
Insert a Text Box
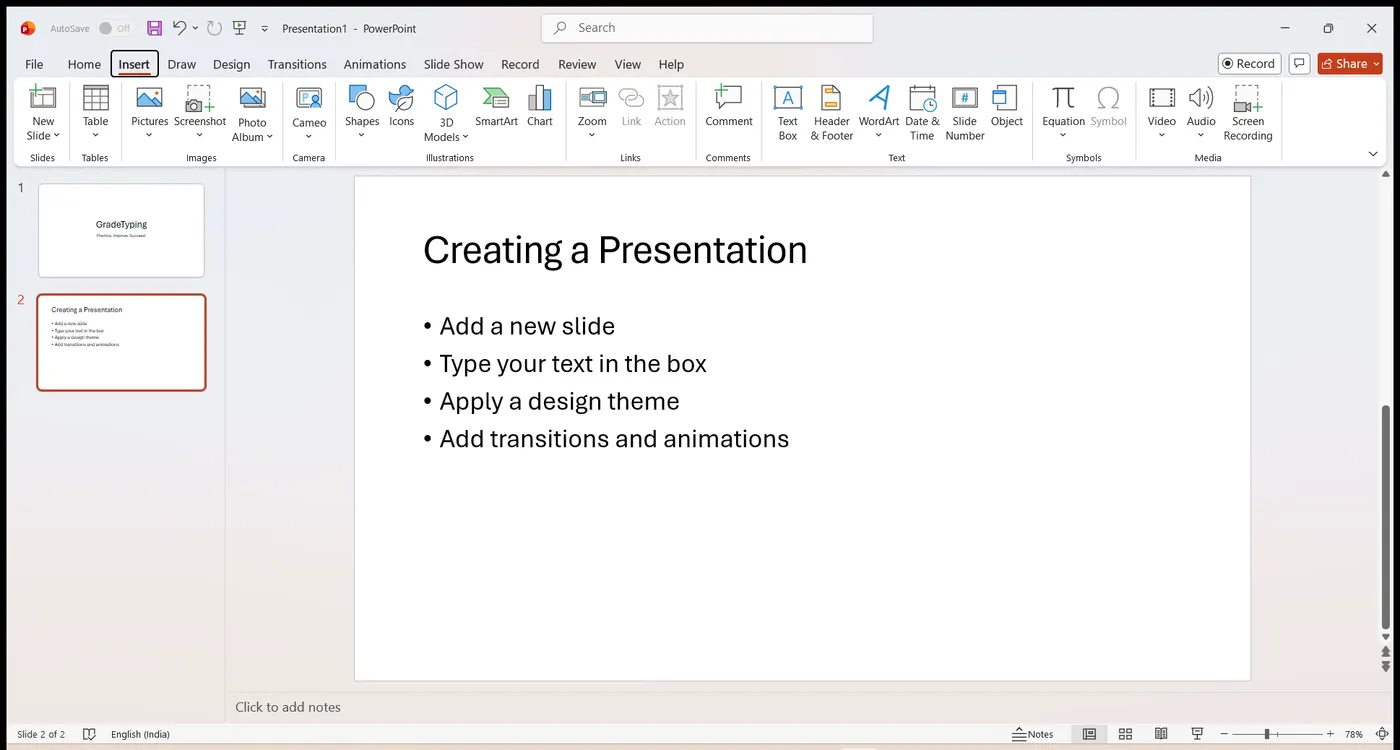[x=788, y=112]
